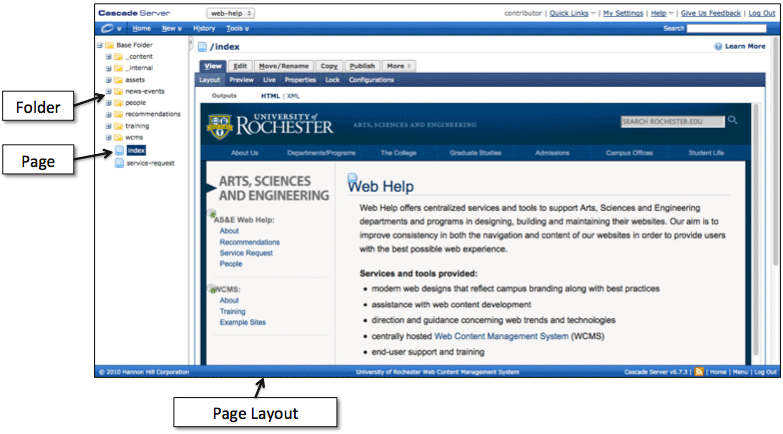Click the service-request page icon
Image resolution: width=783 pixels, height=434 pixels.
pyautogui.click(x=119, y=163)
